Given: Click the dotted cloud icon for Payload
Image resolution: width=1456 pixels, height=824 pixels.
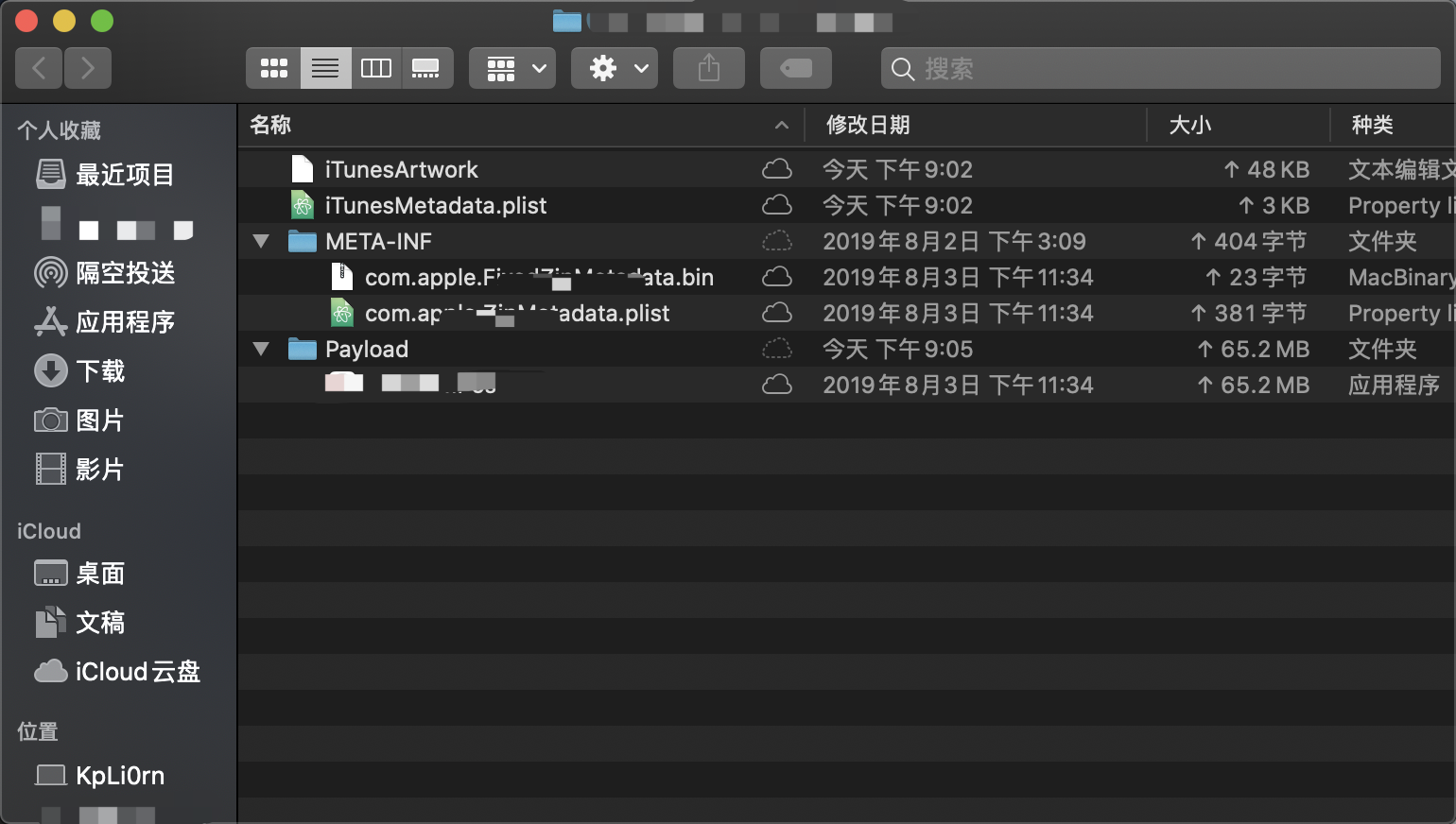Looking at the screenshot, I should pos(777,349).
